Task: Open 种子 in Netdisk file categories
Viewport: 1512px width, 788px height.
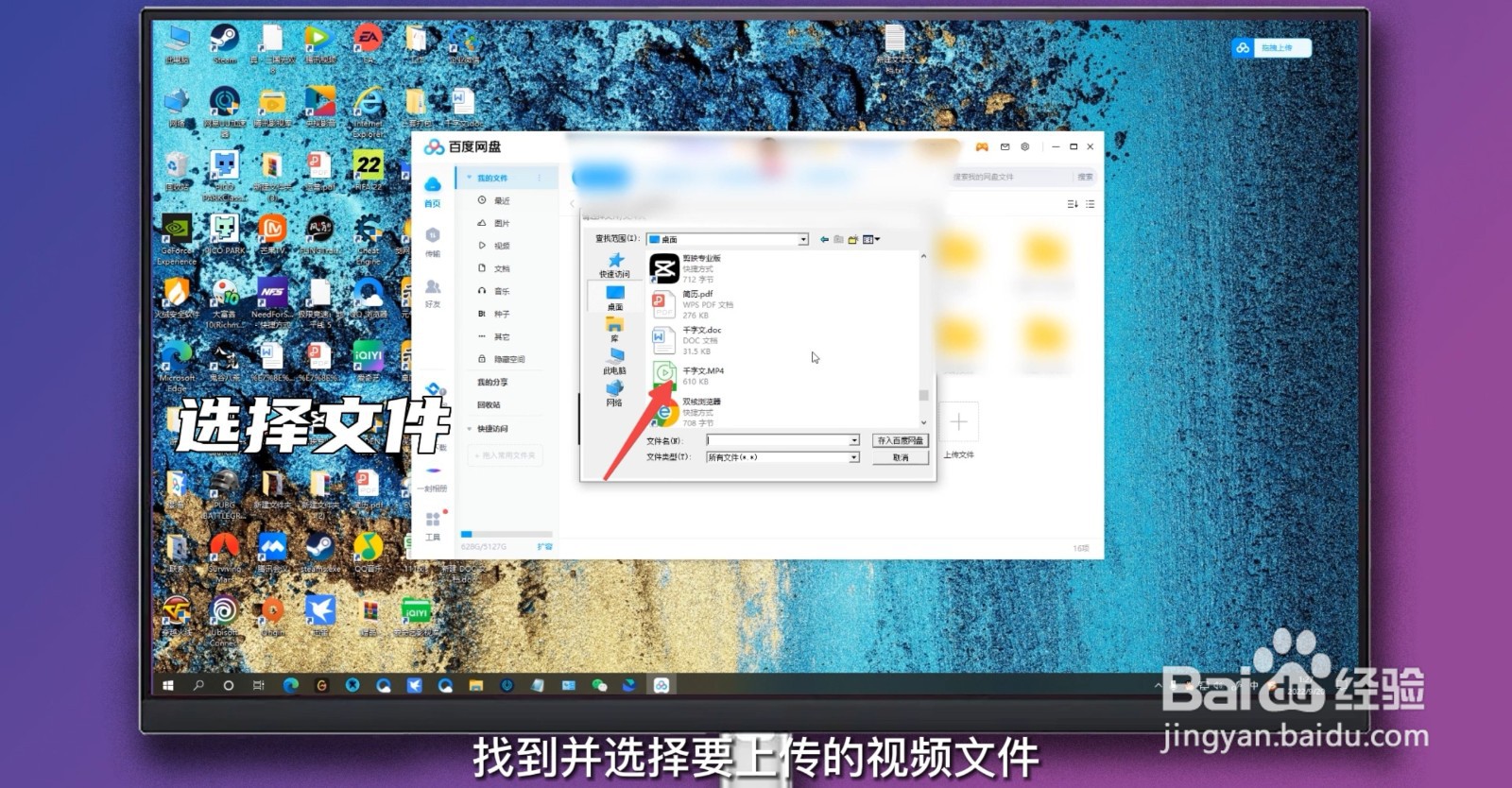Action: (494, 314)
